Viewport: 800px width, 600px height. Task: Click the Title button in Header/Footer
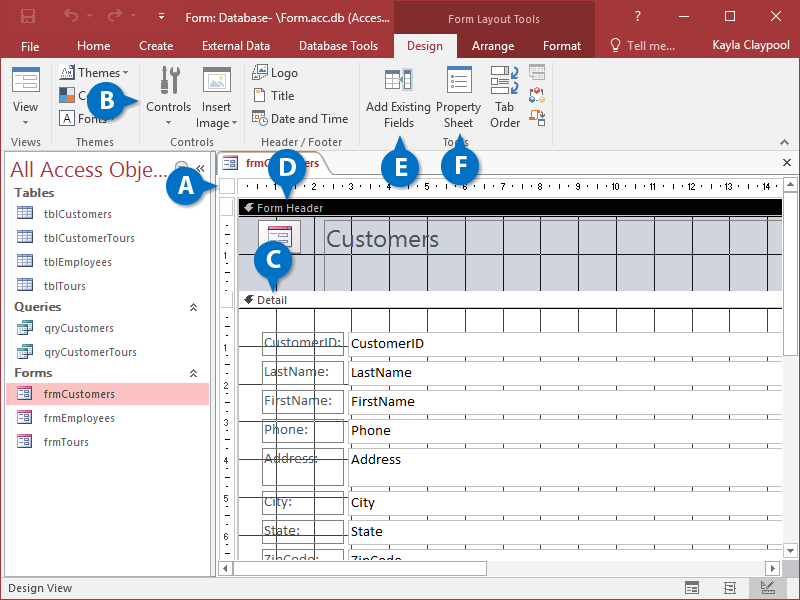pos(273,96)
